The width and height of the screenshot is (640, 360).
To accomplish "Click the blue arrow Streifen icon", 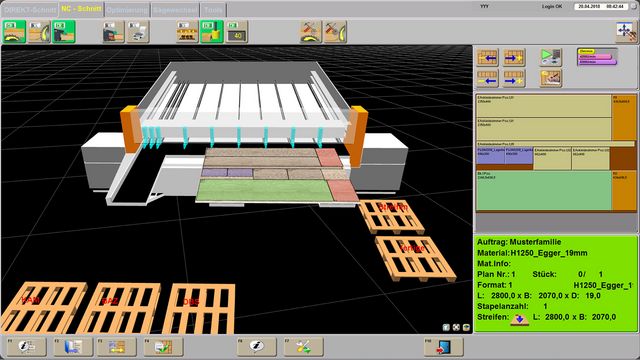I will tap(519, 319).
